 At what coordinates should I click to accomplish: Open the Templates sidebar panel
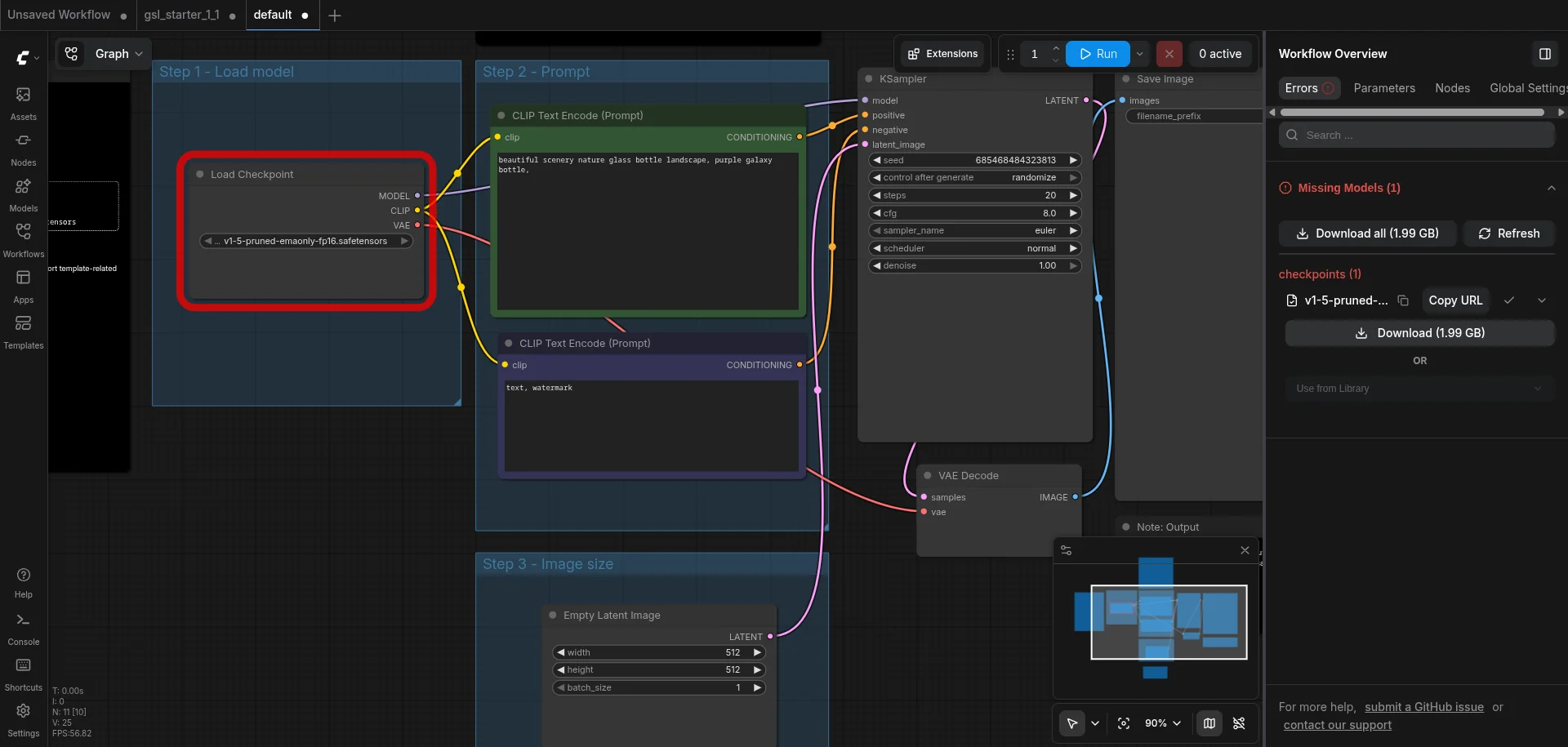23,332
